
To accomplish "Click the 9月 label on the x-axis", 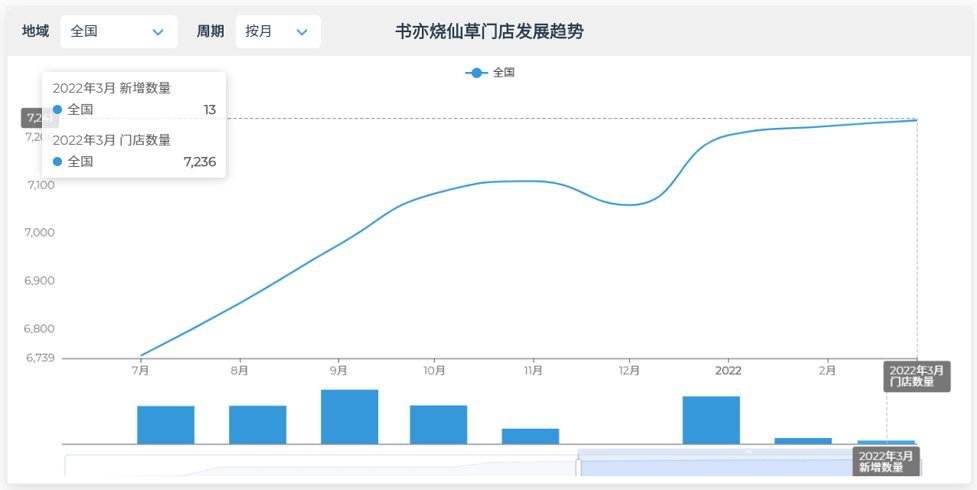I will tap(338, 370).
